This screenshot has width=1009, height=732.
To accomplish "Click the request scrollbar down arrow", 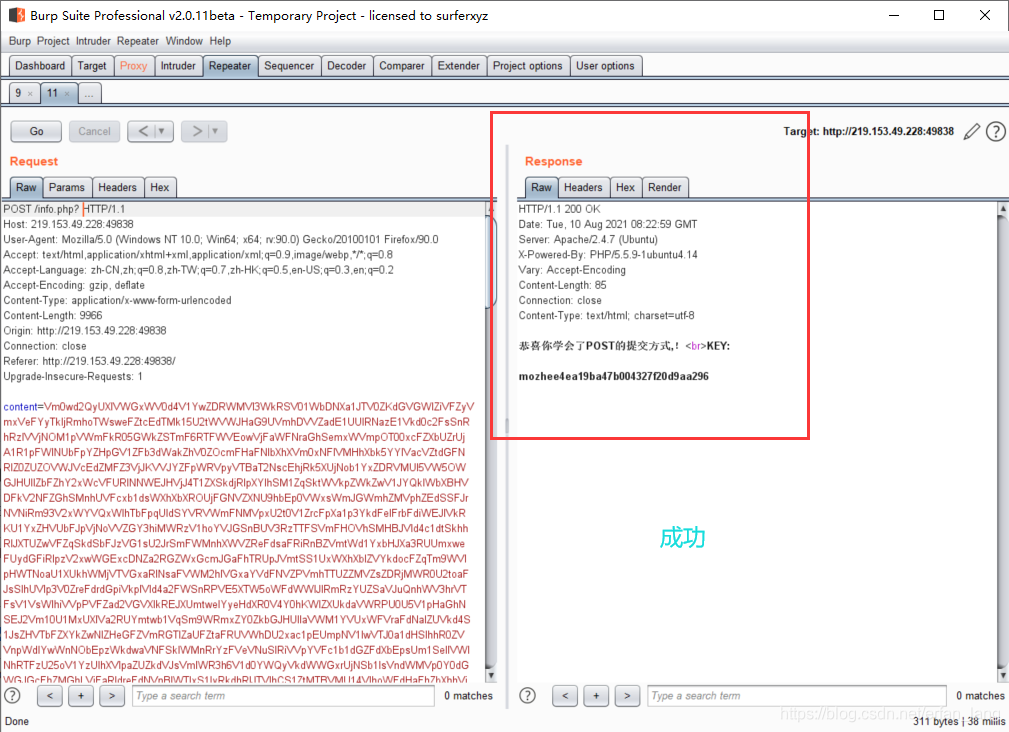I will pyautogui.click(x=491, y=675).
